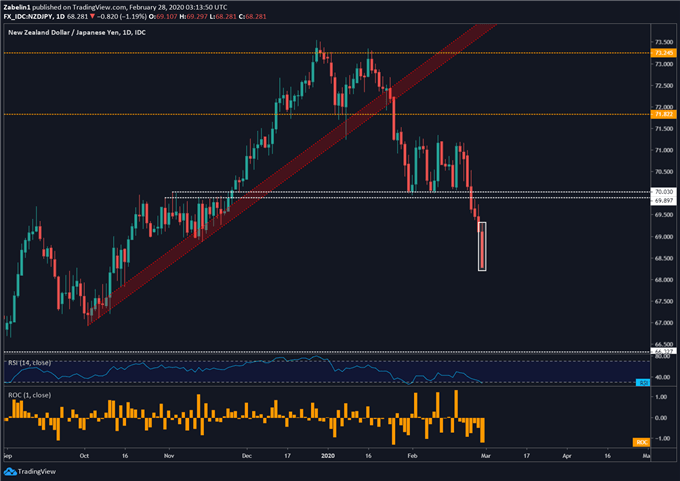
Task: Click the 2020 date label
Action: pyautogui.click(x=328, y=455)
